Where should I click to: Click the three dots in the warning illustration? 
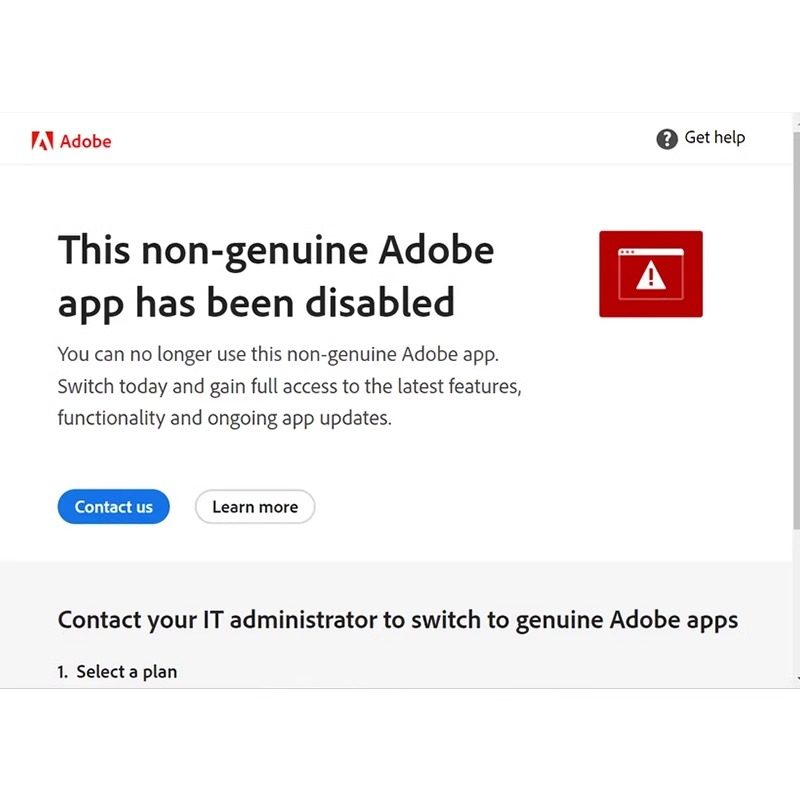coord(628,252)
